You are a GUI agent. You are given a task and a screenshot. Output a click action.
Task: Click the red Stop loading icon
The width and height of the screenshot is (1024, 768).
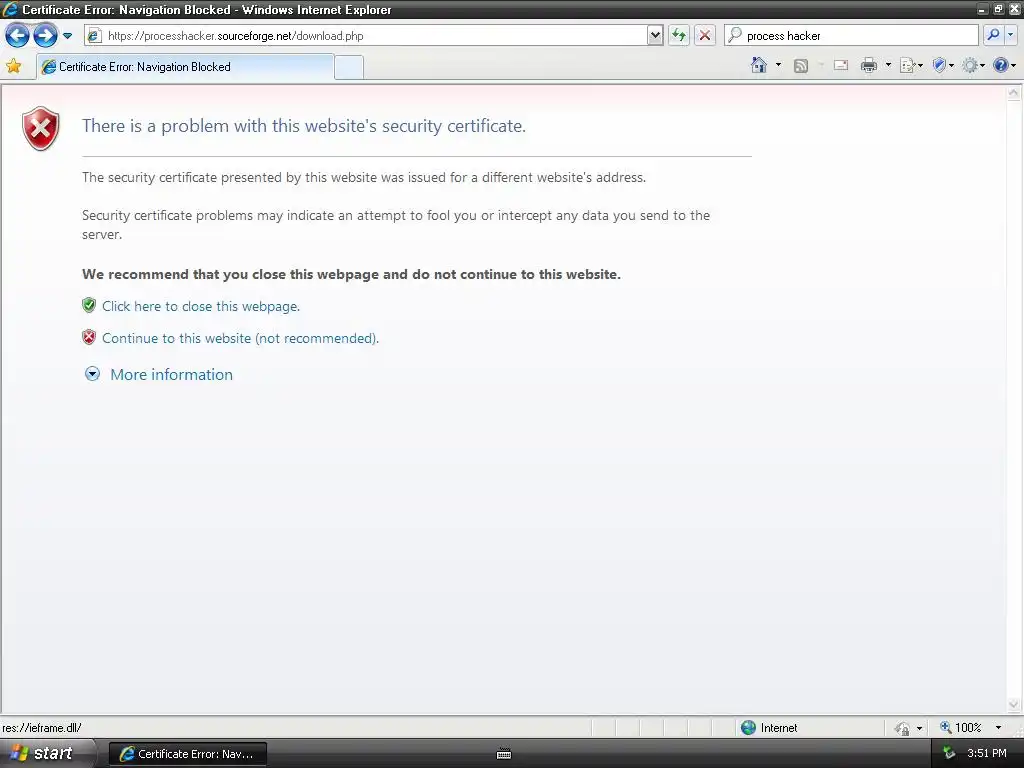point(705,36)
